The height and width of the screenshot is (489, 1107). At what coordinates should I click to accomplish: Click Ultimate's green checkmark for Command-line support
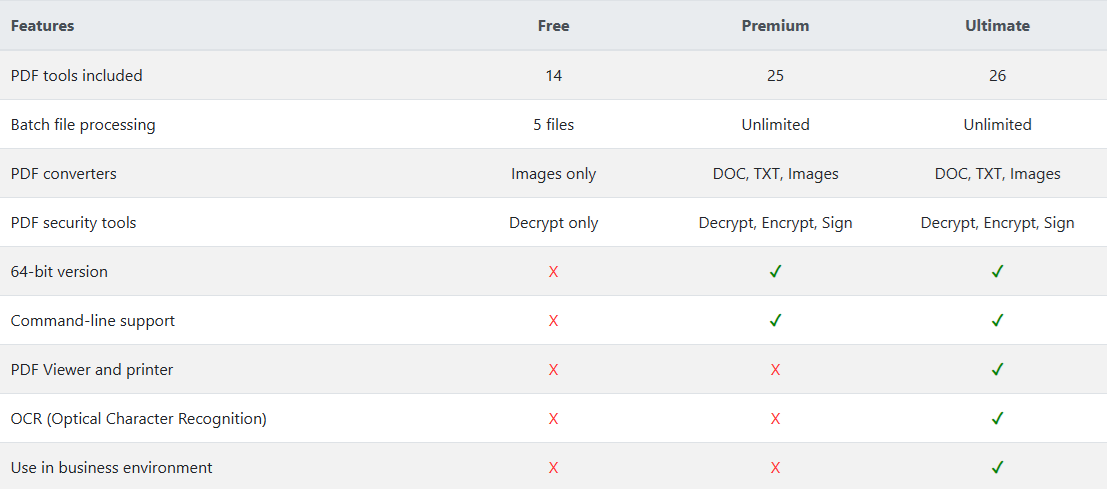click(x=997, y=321)
